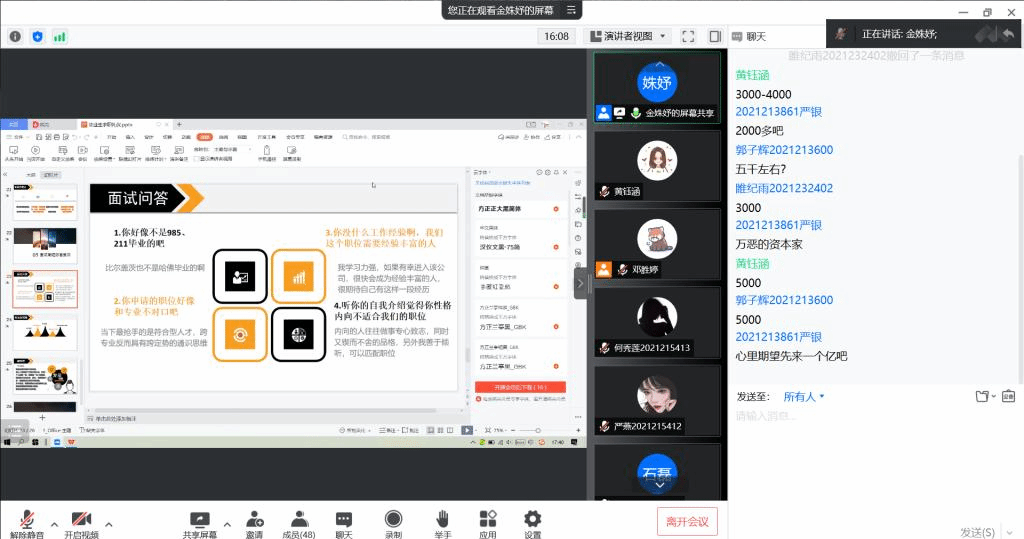Screen dimensions: 1024x539
Task: Click the 邀请 (Invite) icon
Action: click(254, 519)
